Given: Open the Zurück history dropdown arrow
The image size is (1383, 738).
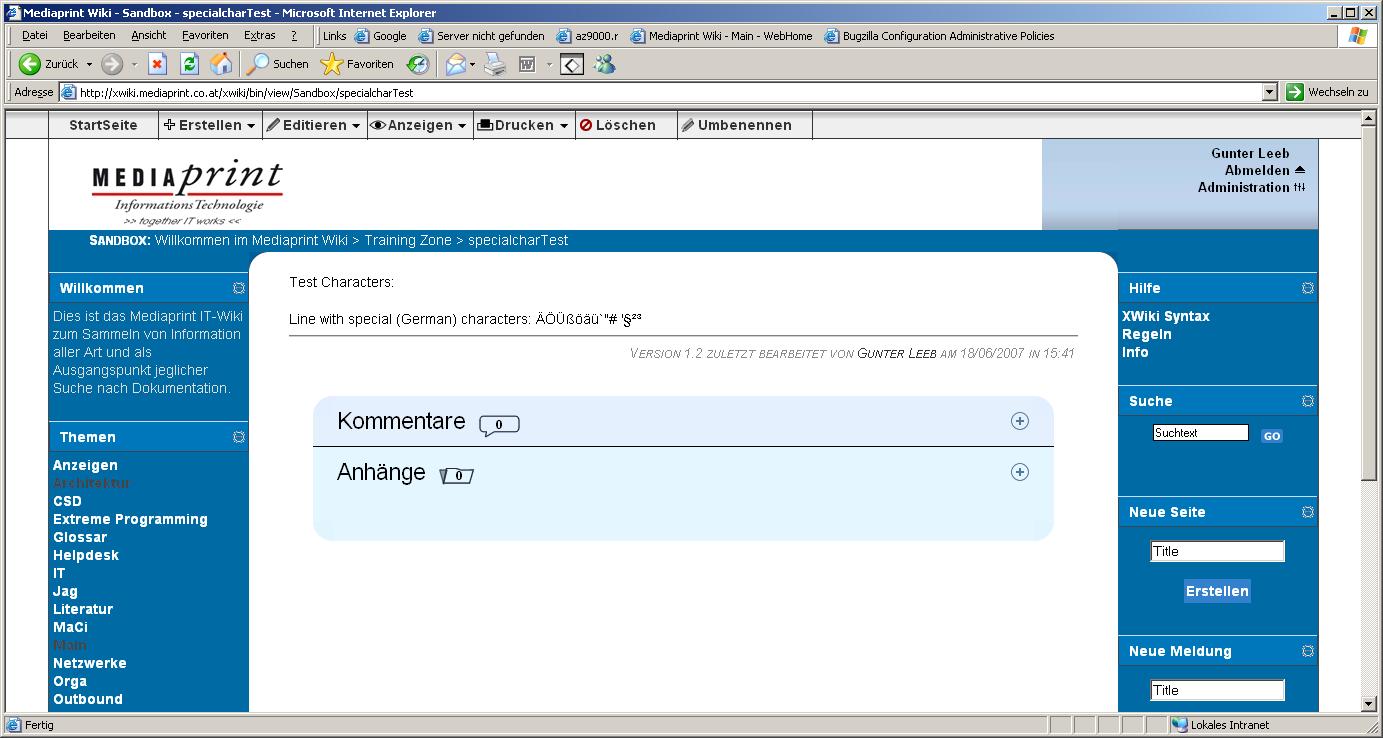Looking at the screenshot, I should (x=89, y=64).
